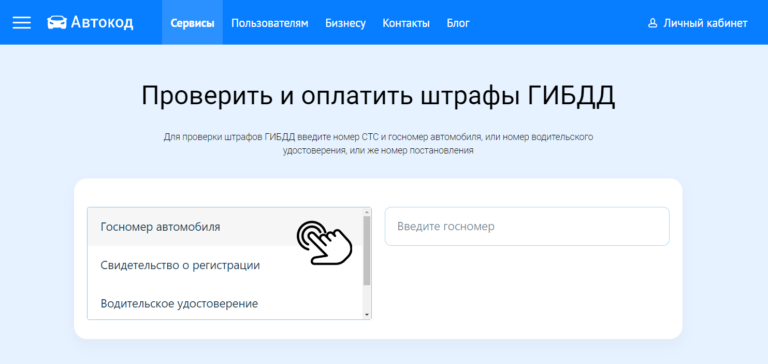This screenshot has width=768, height=364.
Task: Click the white car logo icon
Action: click(x=57, y=23)
